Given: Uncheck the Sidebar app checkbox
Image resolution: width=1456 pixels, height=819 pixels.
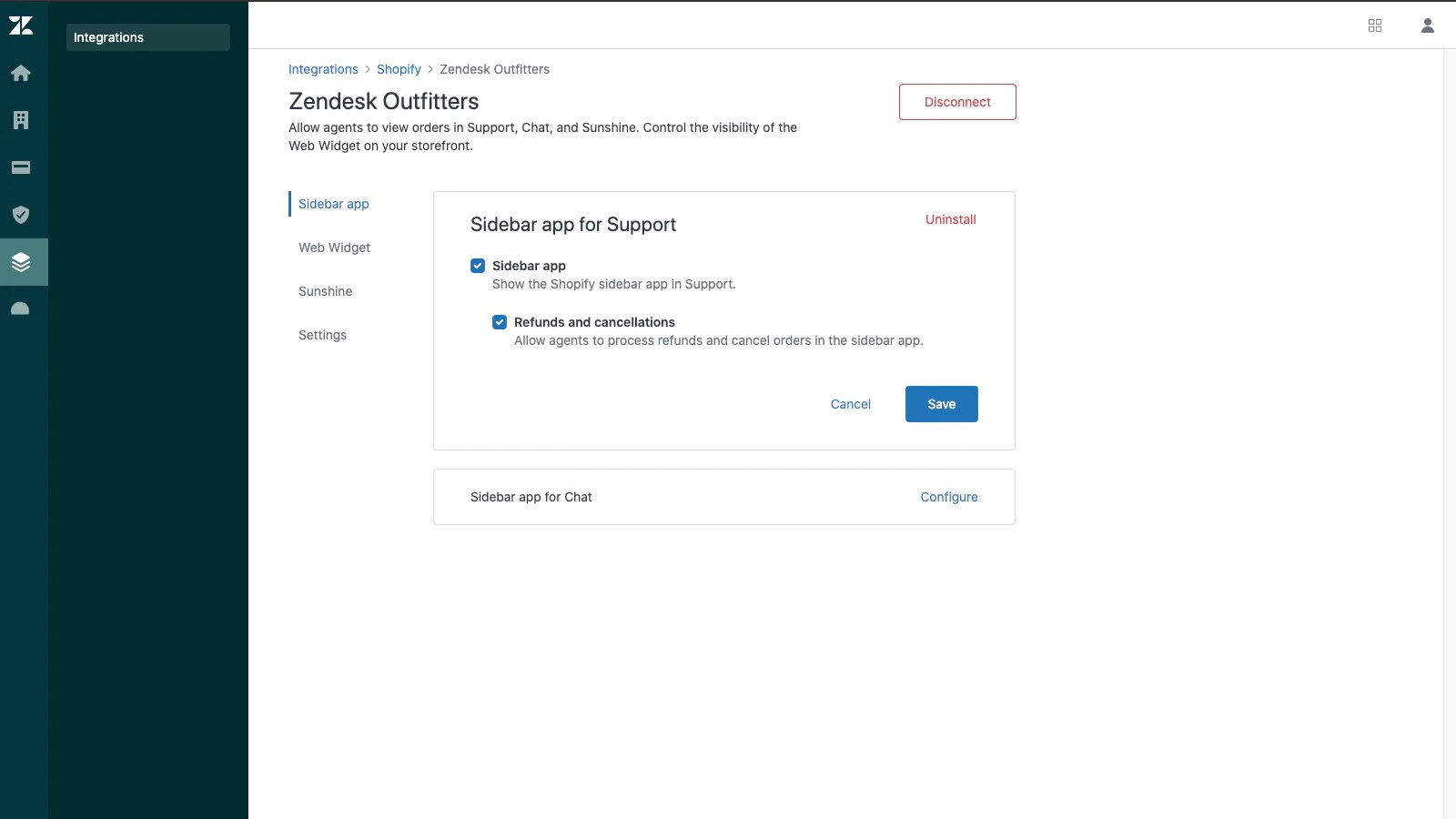Looking at the screenshot, I should [x=479, y=265].
